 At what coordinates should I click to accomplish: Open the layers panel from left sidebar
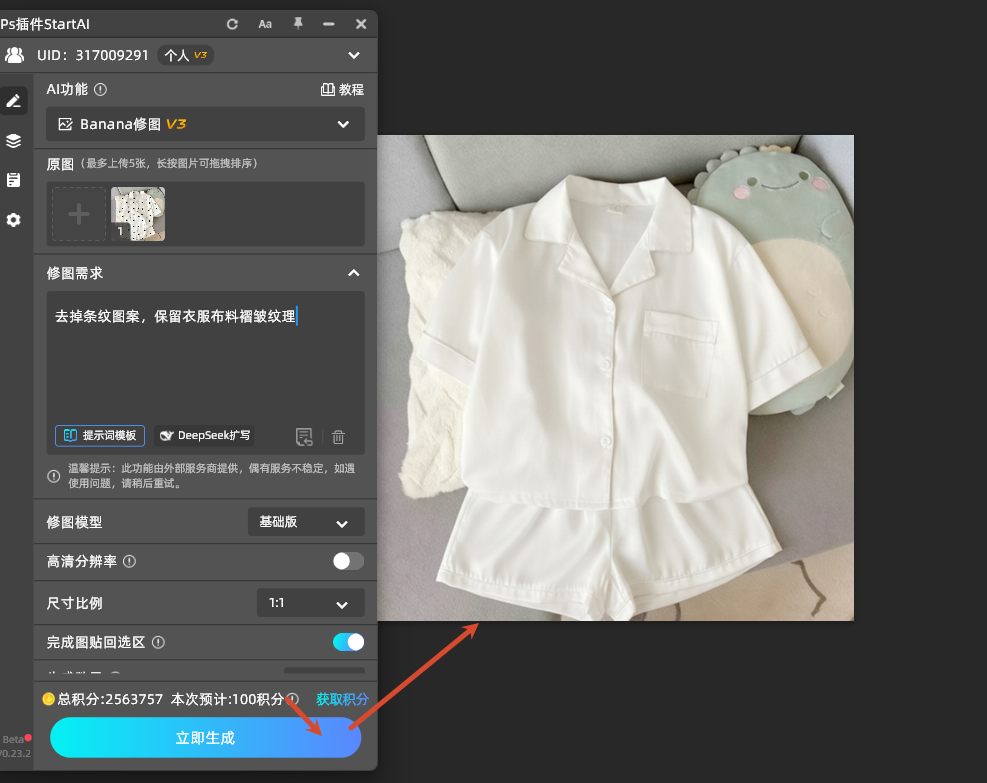14,140
